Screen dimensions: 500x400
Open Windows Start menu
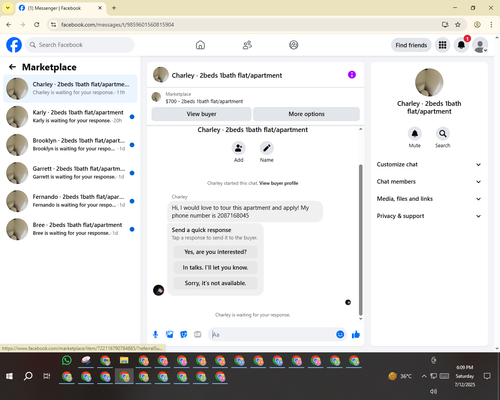pyautogui.click(x=9, y=376)
